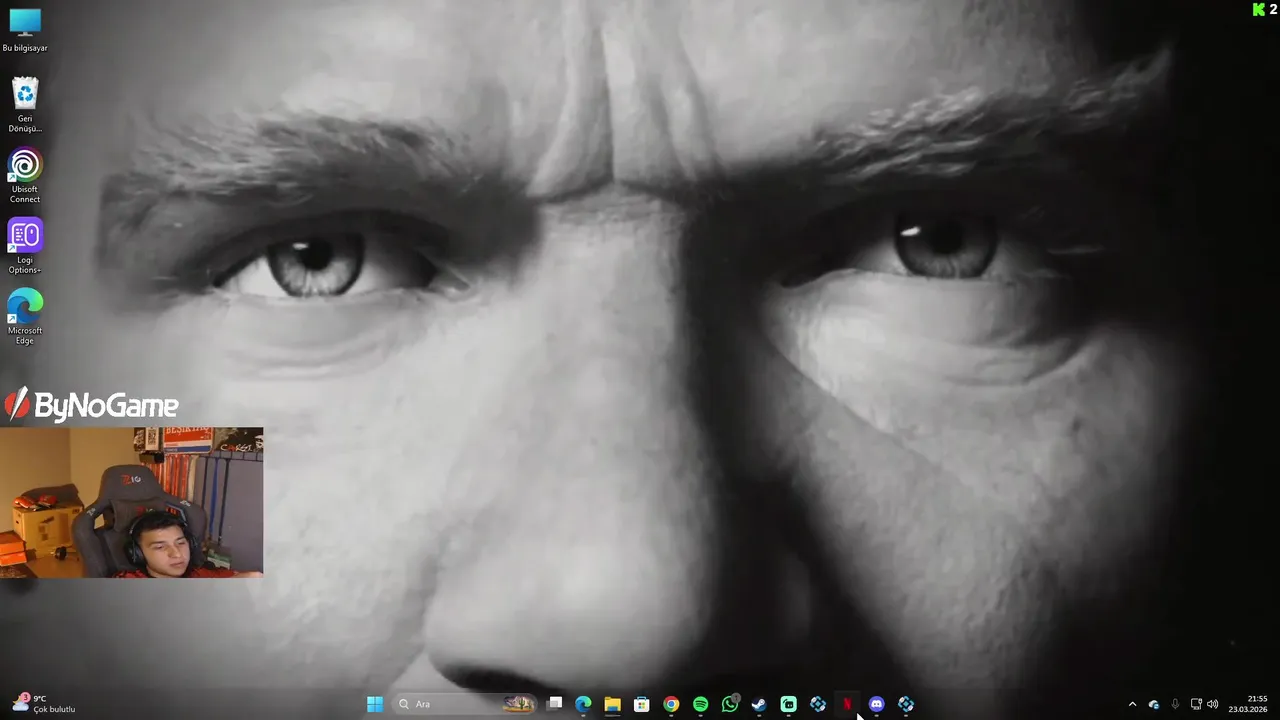The width and height of the screenshot is (1280, 720).
Task: Launch Edge browser from the taskbar
Action: pyautogui.click(x=583, y=704)
